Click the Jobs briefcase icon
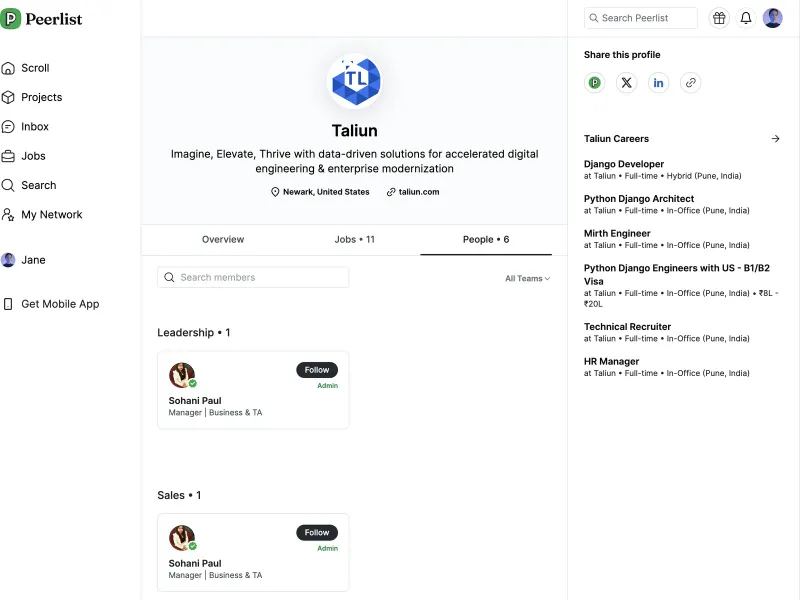 coord(8,156)
